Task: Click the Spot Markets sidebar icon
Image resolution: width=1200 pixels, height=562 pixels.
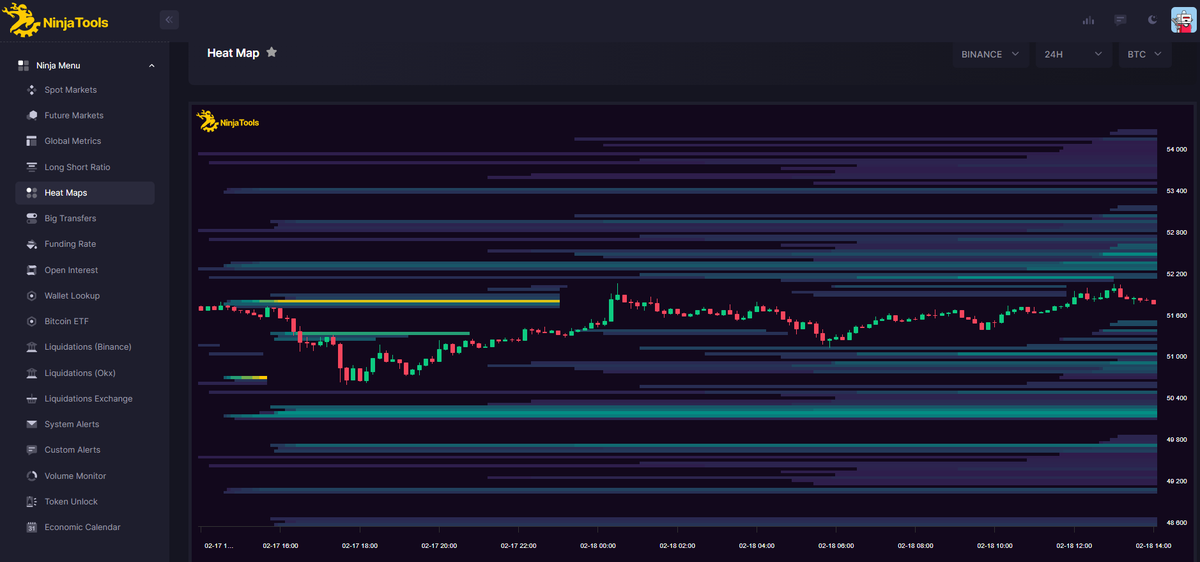Action: 32,90
